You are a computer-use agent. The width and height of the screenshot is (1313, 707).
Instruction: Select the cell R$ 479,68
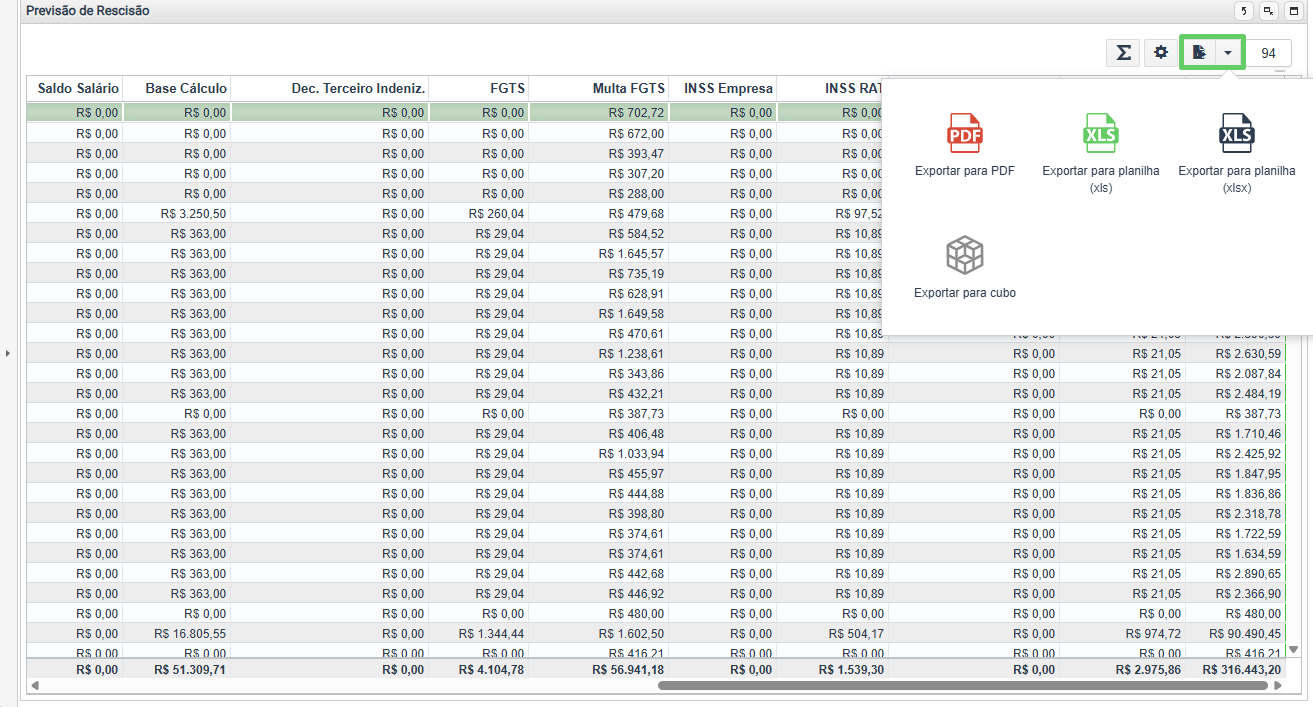[x=599, y=213]
